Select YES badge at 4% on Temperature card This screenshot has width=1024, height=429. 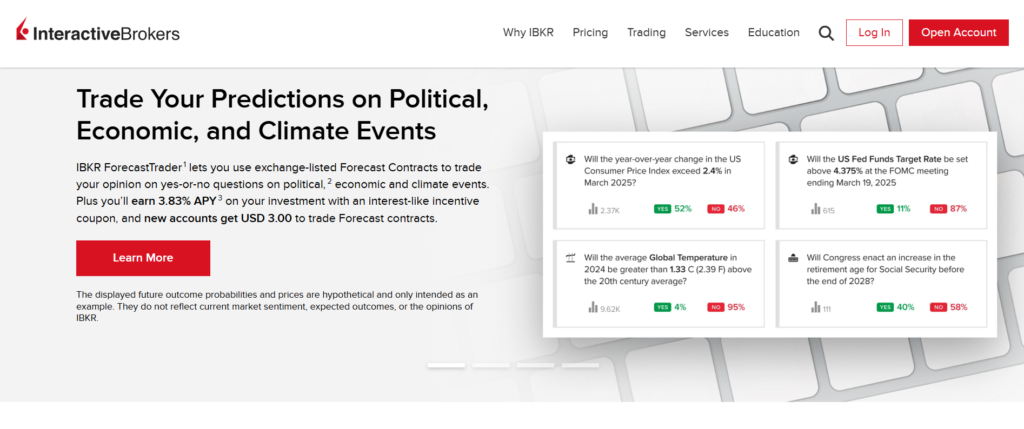coord(662,307)
